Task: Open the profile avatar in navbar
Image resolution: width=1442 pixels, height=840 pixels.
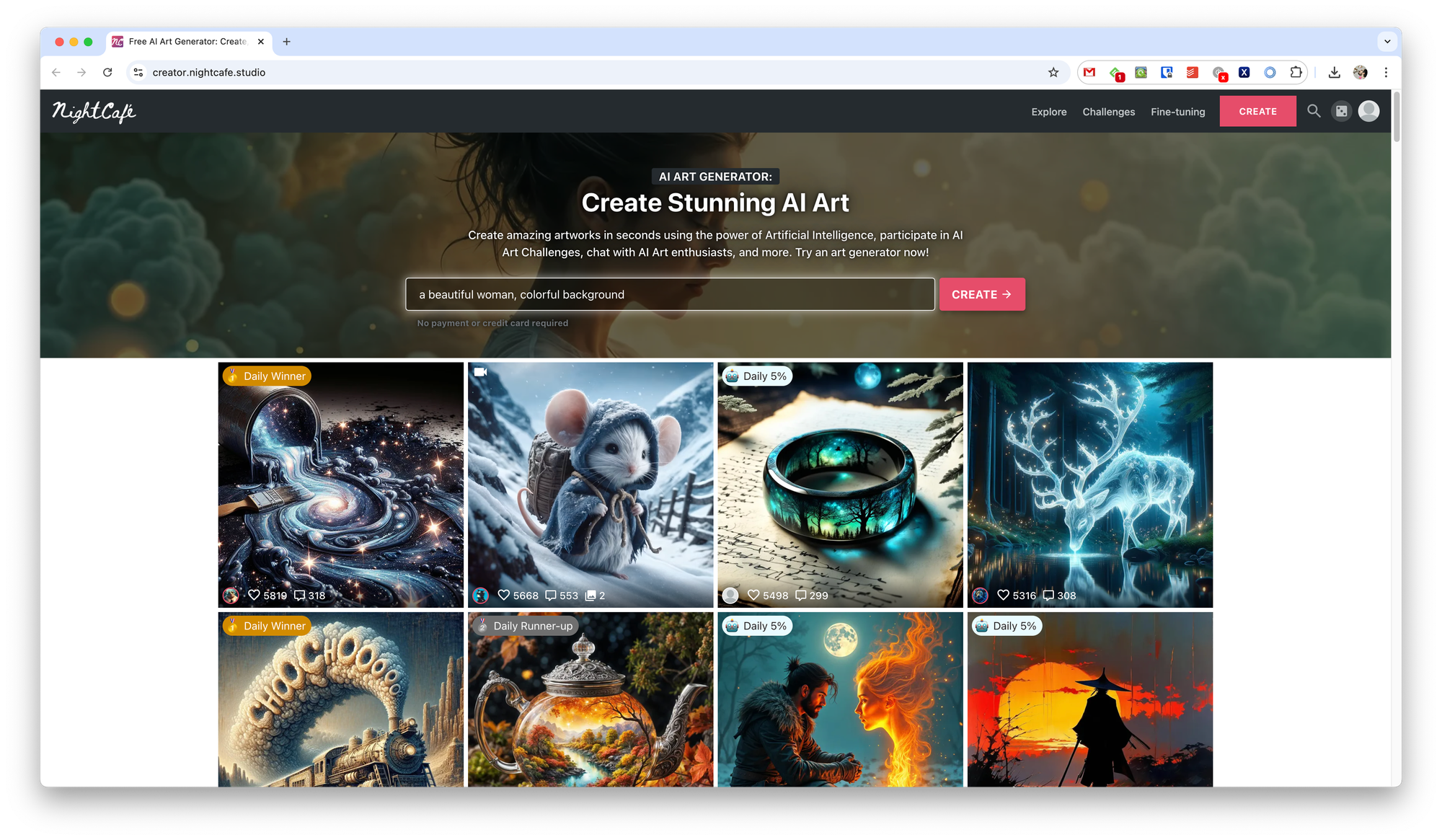Action: pos(1368,111)
